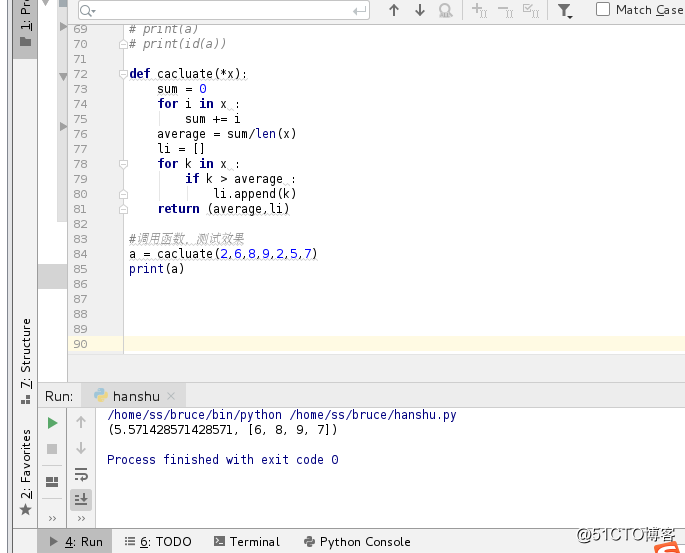
Task: Click Down the stack trace arrow
Action: pos(81,448)
